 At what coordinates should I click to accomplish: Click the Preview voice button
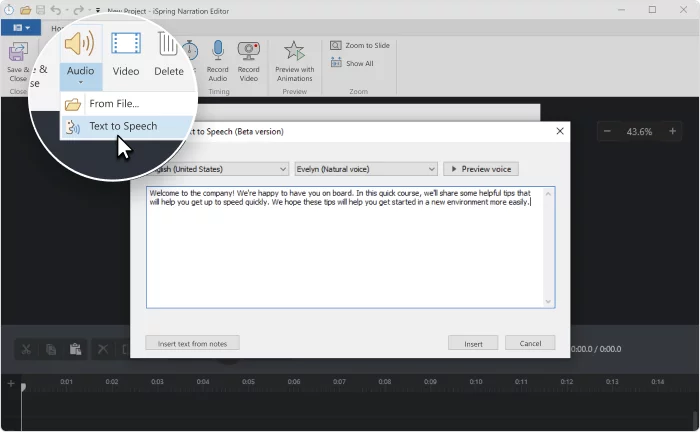click(481, 169)
